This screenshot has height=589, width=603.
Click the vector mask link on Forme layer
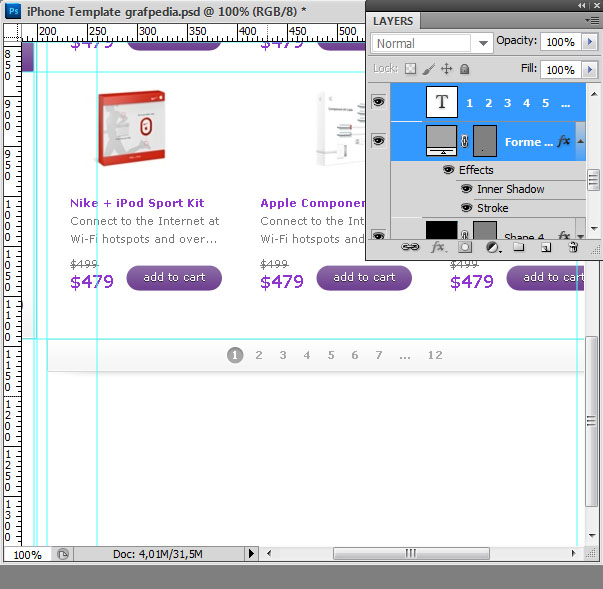[x=465, y=141]
